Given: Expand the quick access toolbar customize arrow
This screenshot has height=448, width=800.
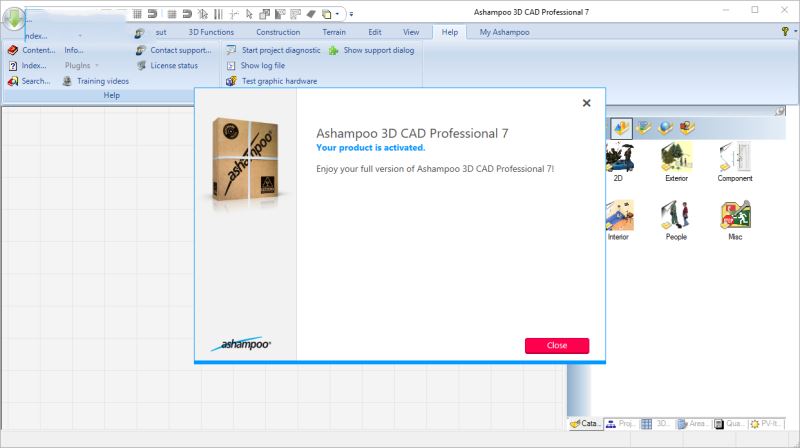Looking at the screenshot, I should (351, 14).
